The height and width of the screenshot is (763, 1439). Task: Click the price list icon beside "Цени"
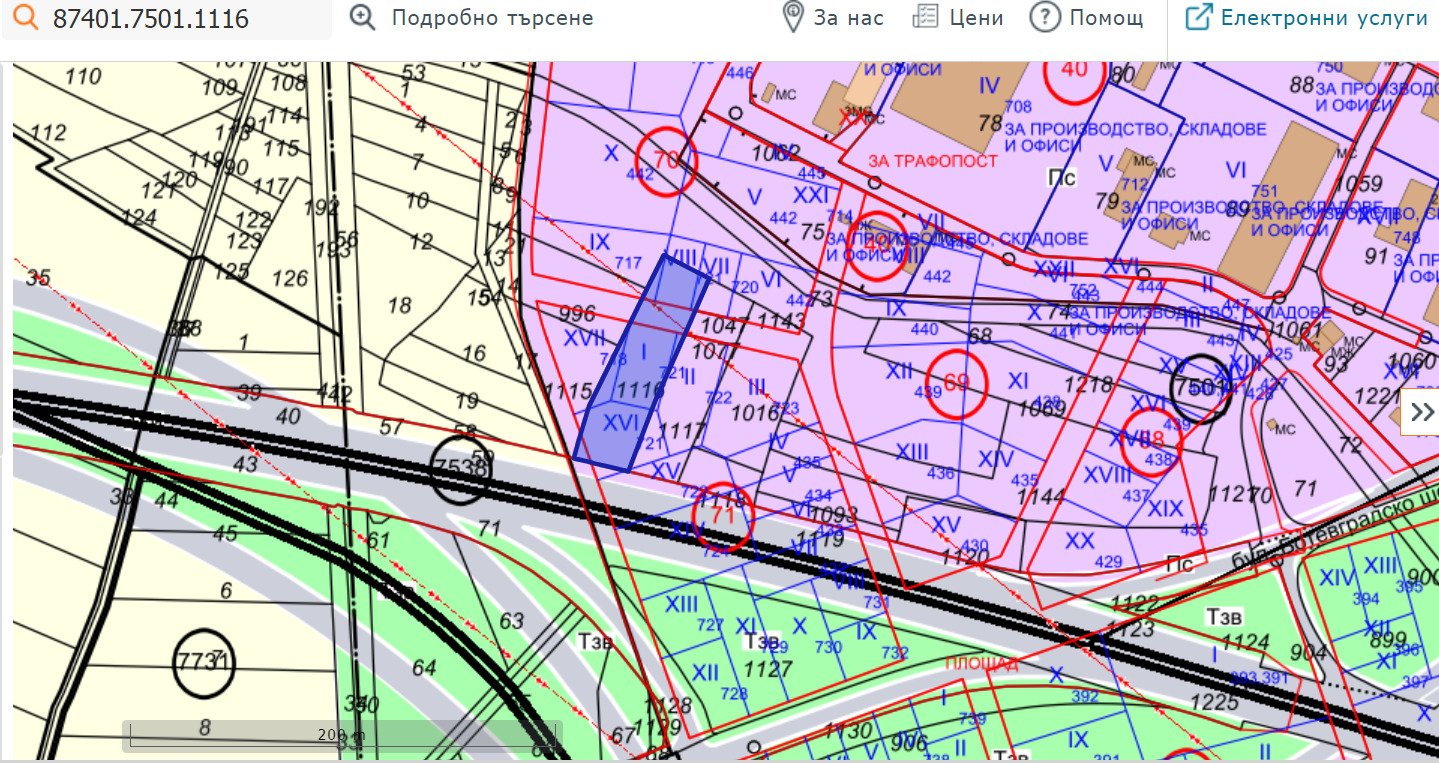coord(926,17)
